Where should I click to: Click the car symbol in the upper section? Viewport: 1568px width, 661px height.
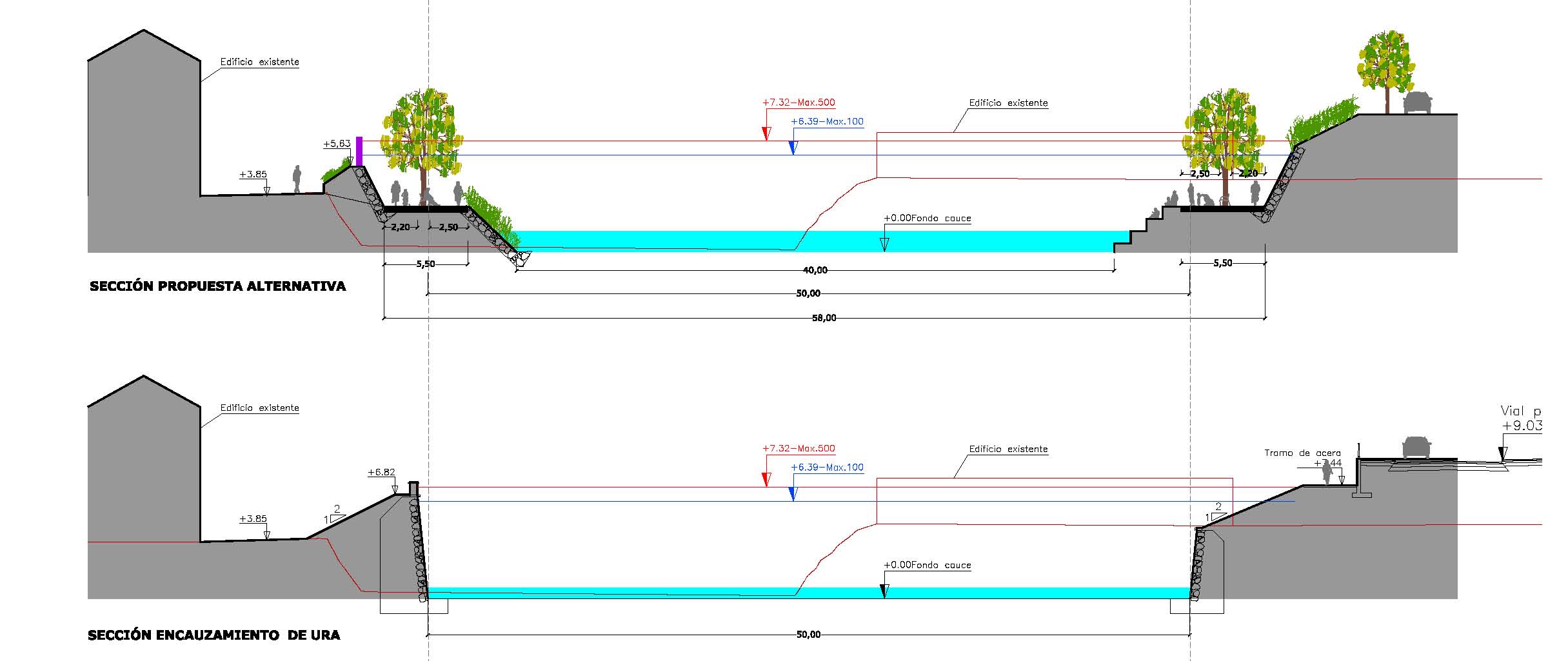tap(1417, 103)
